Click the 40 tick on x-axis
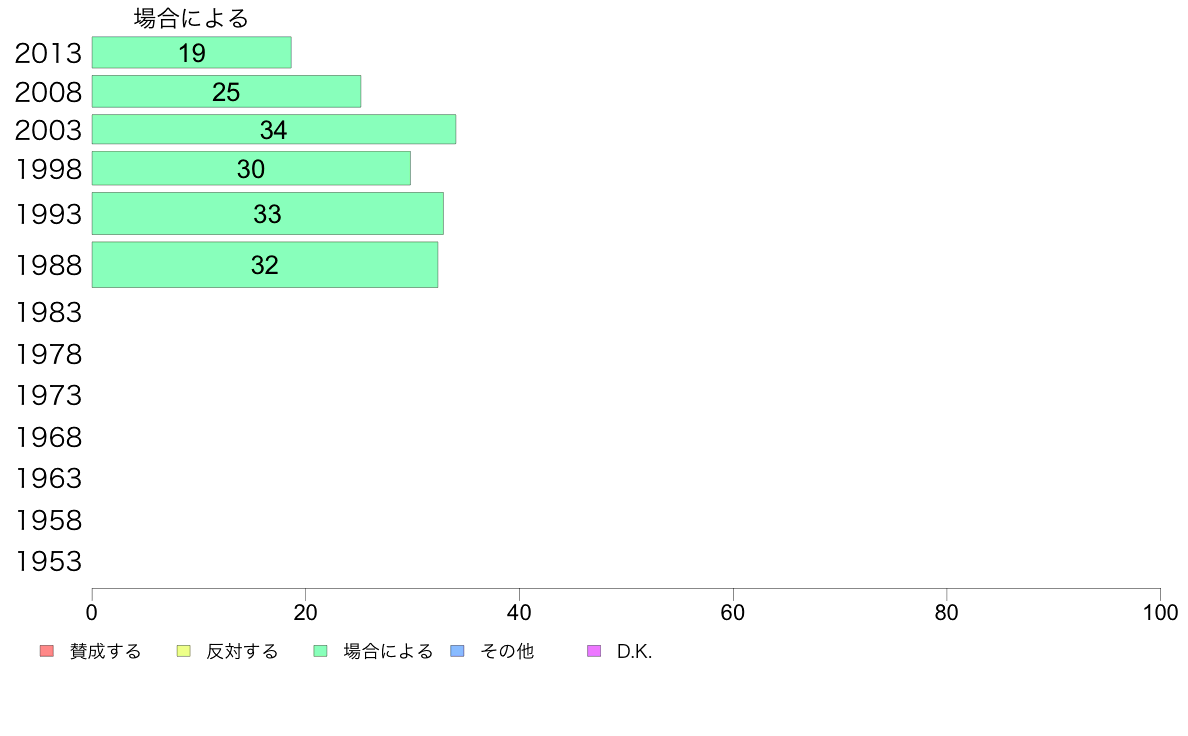This screenshot has height=736, width=1188. (x=519, y=612)
